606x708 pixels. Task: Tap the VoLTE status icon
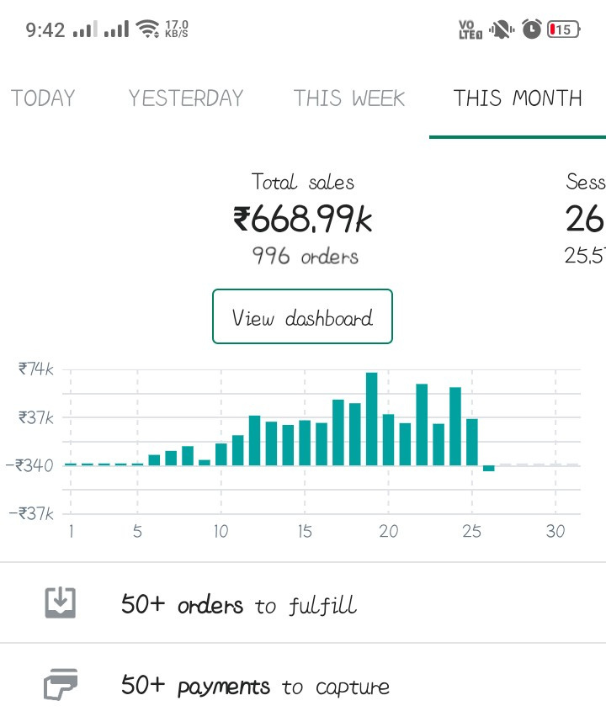(x=469, y=29)
